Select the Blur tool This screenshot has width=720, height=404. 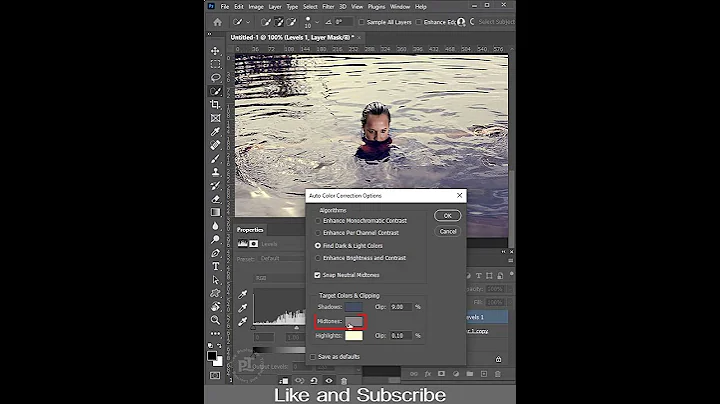tap(215, 226)
